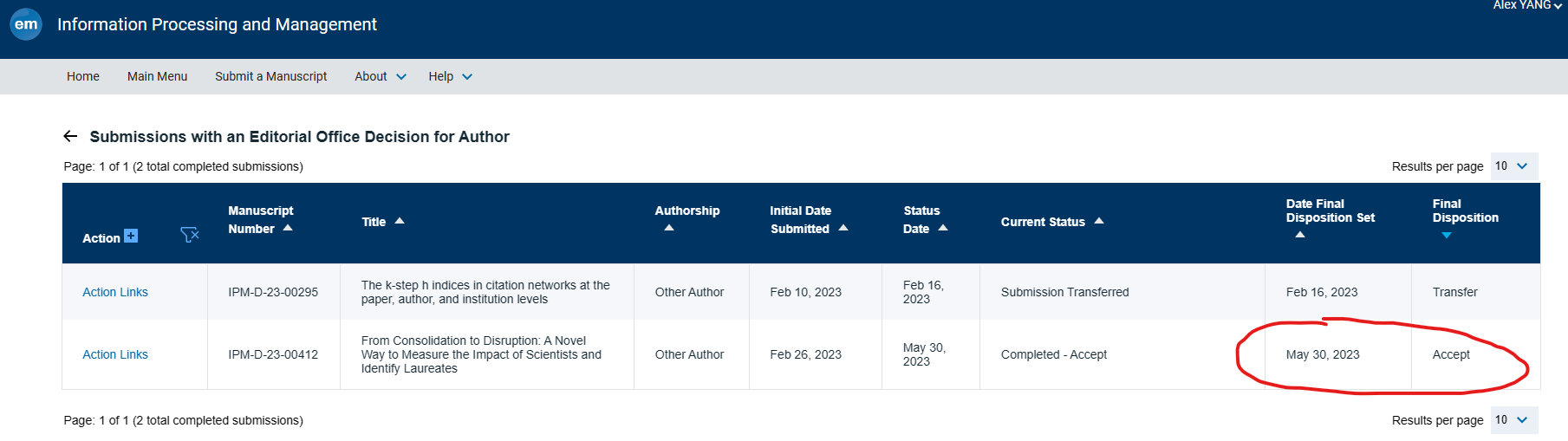Sort by Current Status arrow
This screenshot has height=441, width=1568.
1099,221
